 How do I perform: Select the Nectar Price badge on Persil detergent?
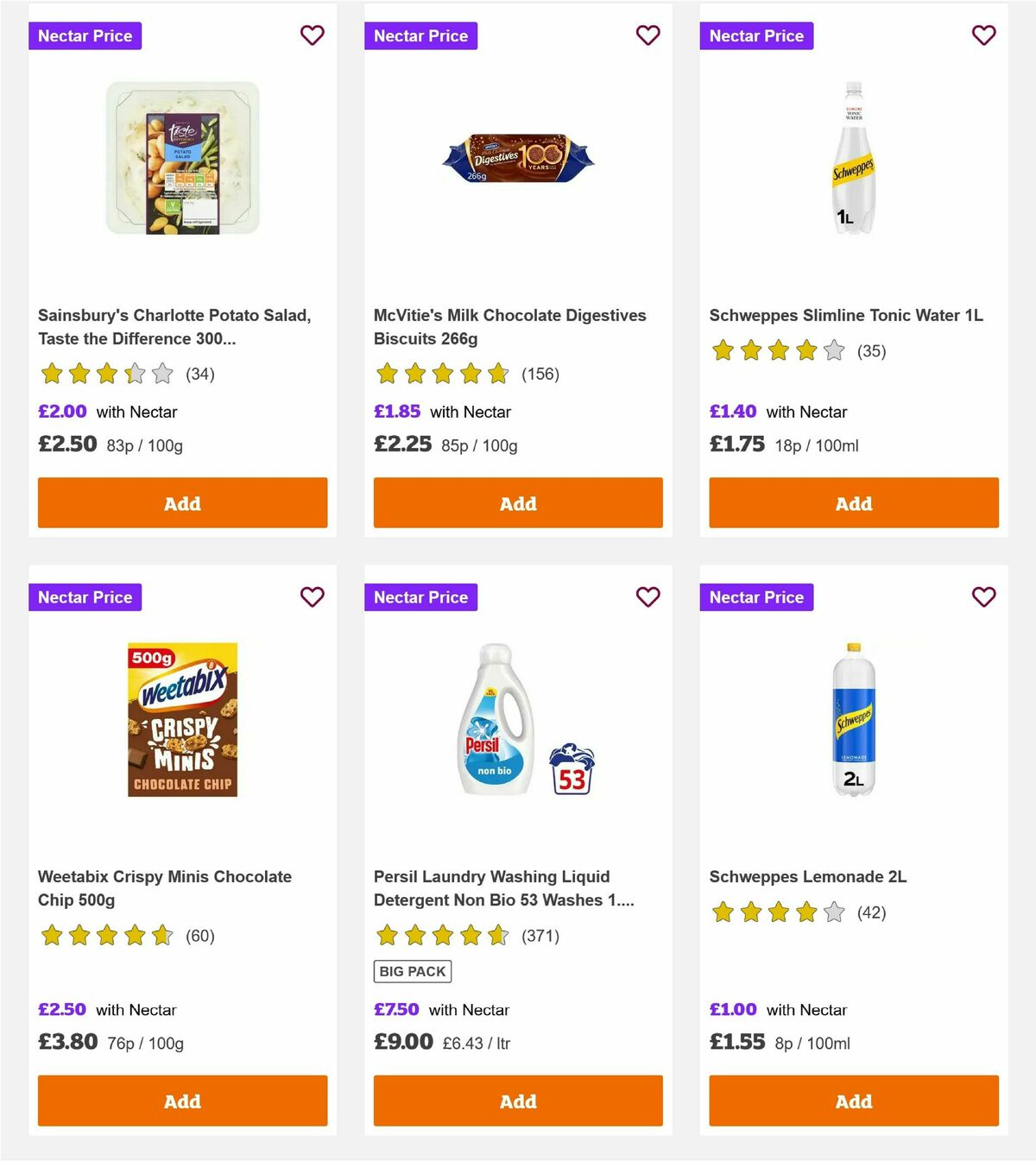(420, 596)
